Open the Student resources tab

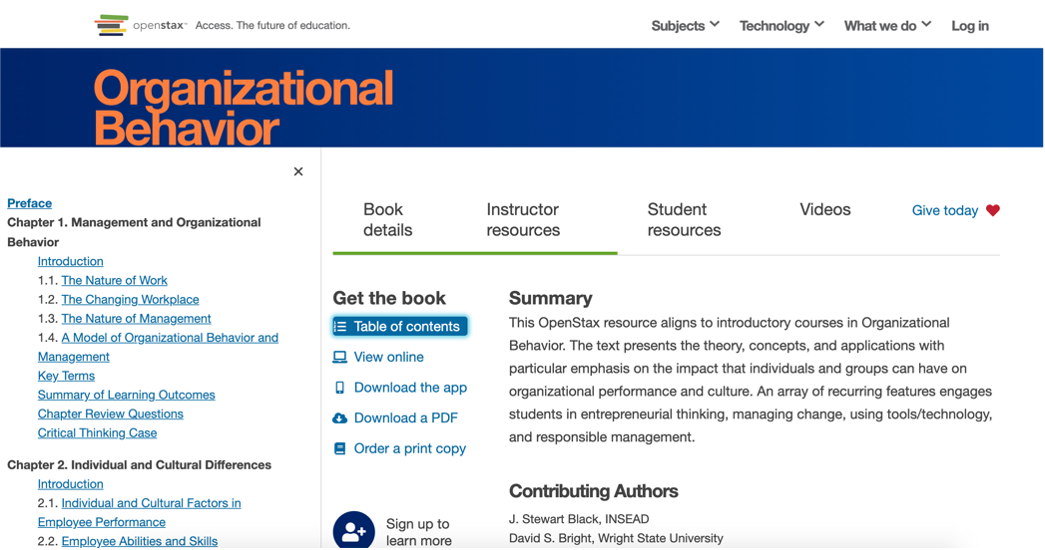click(x=684, y=220)
